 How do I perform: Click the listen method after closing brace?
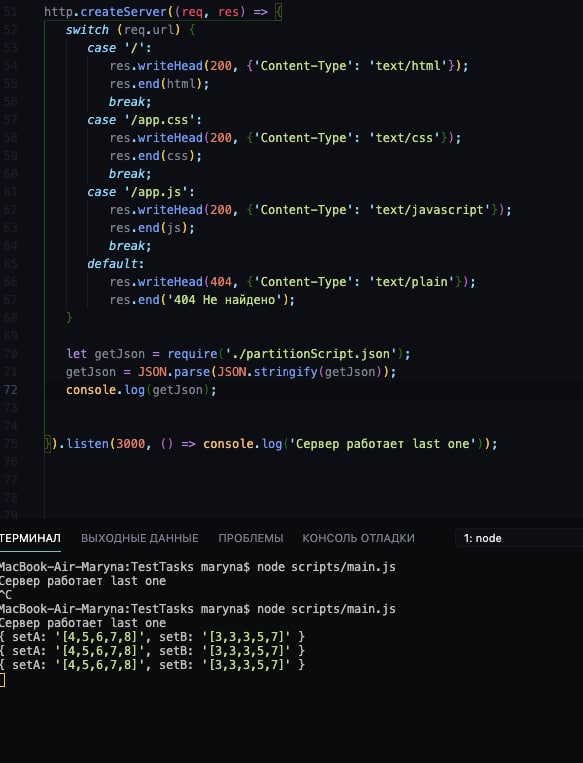[88, 444]
